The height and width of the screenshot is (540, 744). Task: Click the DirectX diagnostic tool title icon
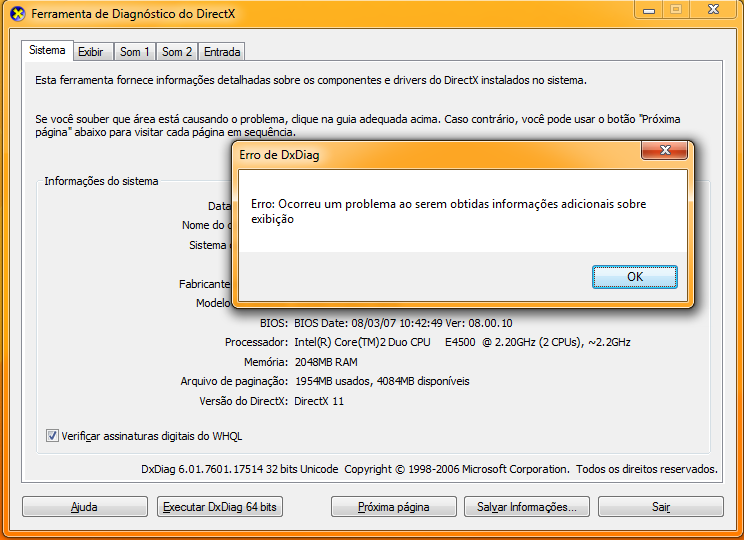pyautogui.click(x=18, y=14)
